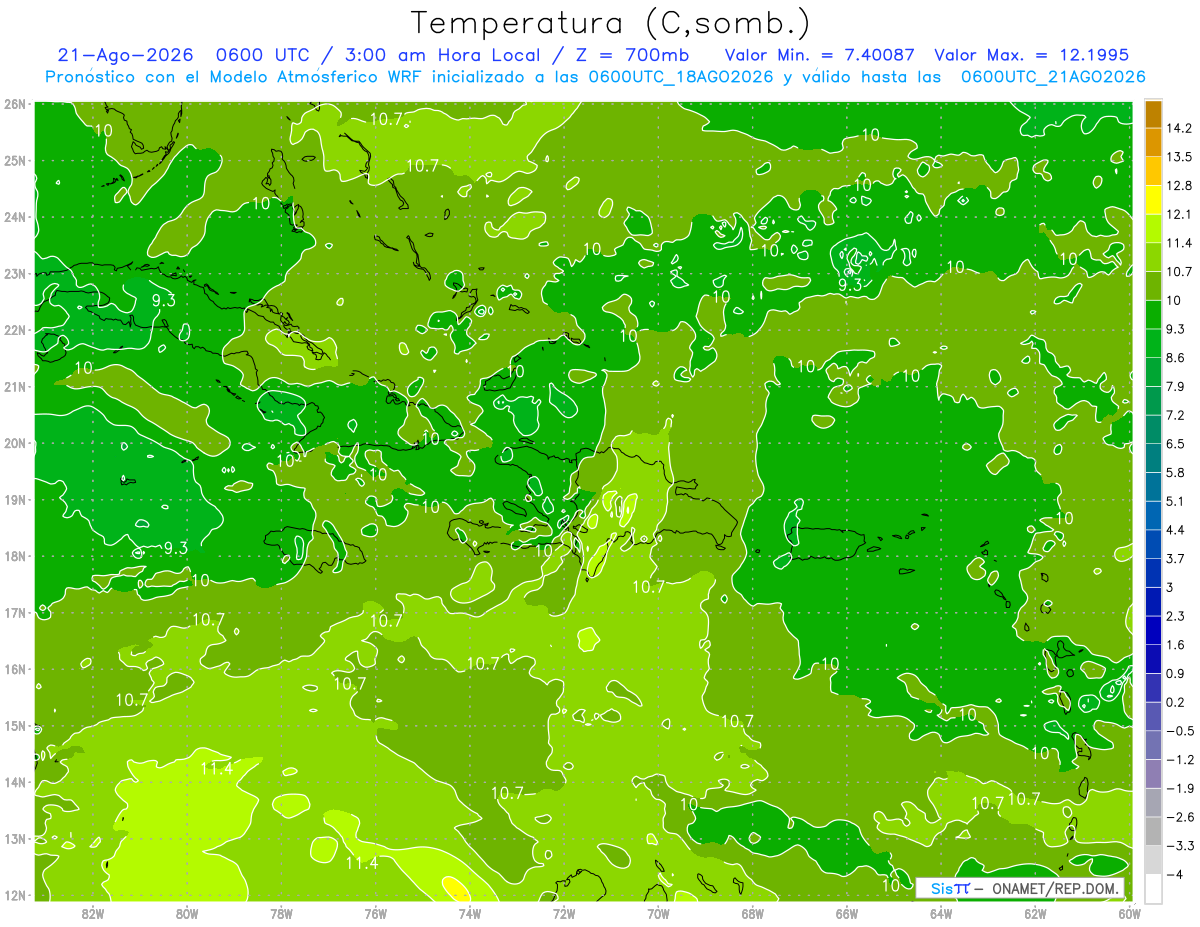Click the "66W" longitude axis label
The height and width of the screenshot is (927, 1200).
coord(847,912)
